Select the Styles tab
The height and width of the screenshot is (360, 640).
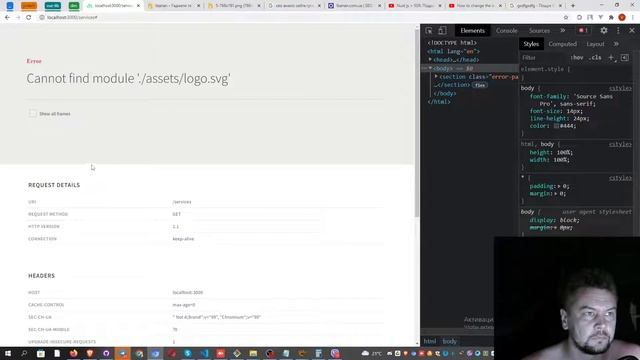tap(531, 44)
